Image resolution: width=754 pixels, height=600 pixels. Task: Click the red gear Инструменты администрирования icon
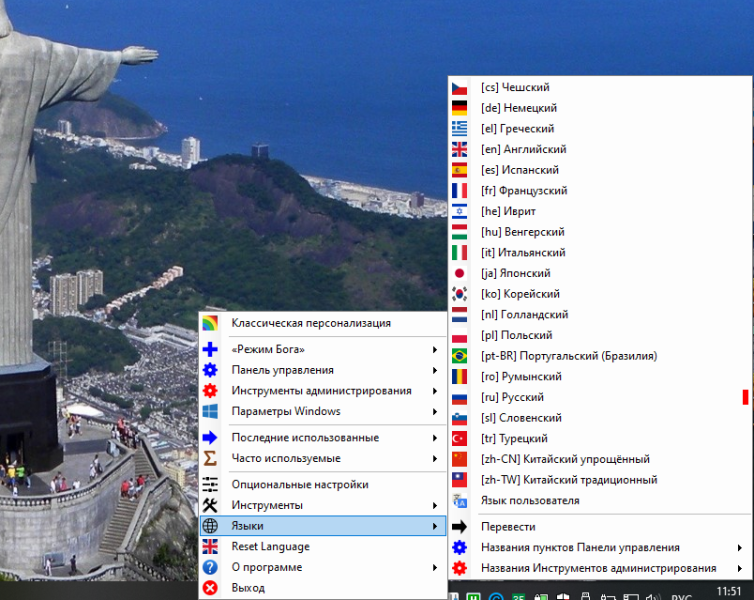(x=210, y=391)
